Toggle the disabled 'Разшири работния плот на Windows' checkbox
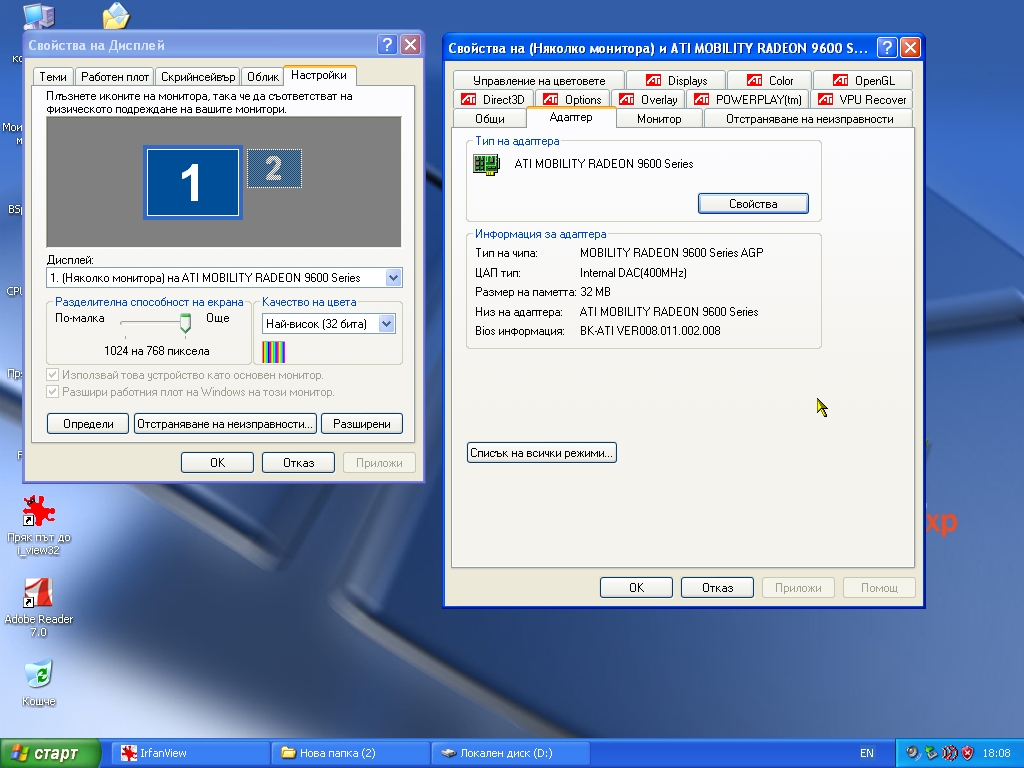Screen dimensions: 1024x768 pyautogui.click(x=53, y=392)
